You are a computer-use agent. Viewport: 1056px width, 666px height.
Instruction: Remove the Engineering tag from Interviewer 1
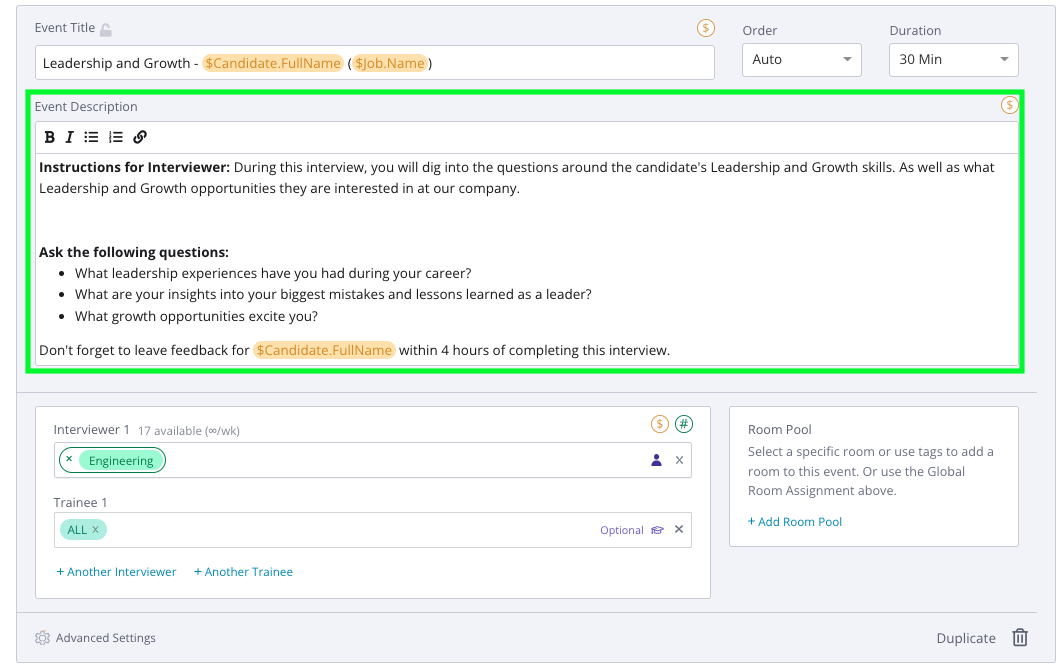click(x=68, y=460)
